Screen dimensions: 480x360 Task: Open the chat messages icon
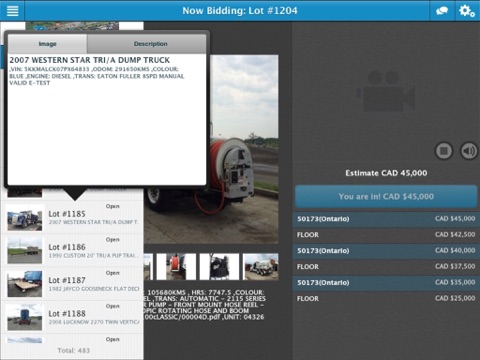(442, 11)
